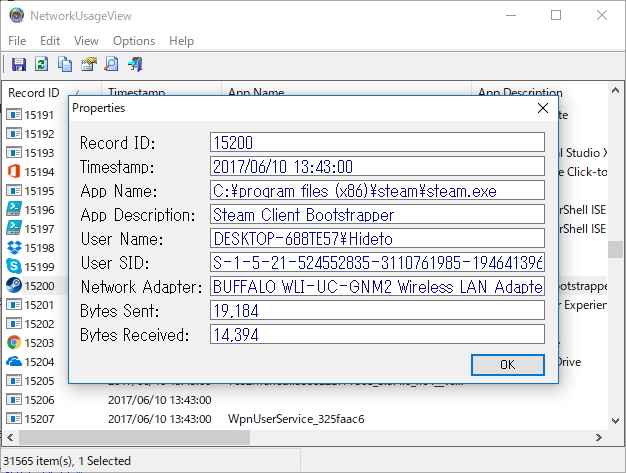This screenshot has height=473, width=626.
Task: Select the generic app icon on row 15192
Action: pos(14,134)
